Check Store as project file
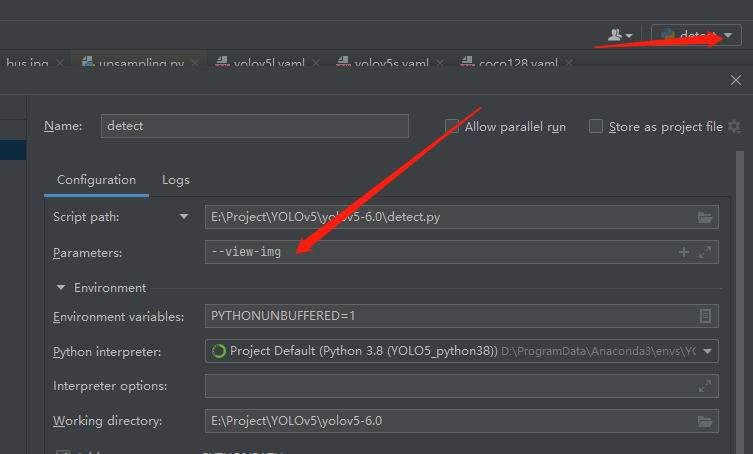Image resolution: width=753 pixels, height=454 pixels. point(595,126)
